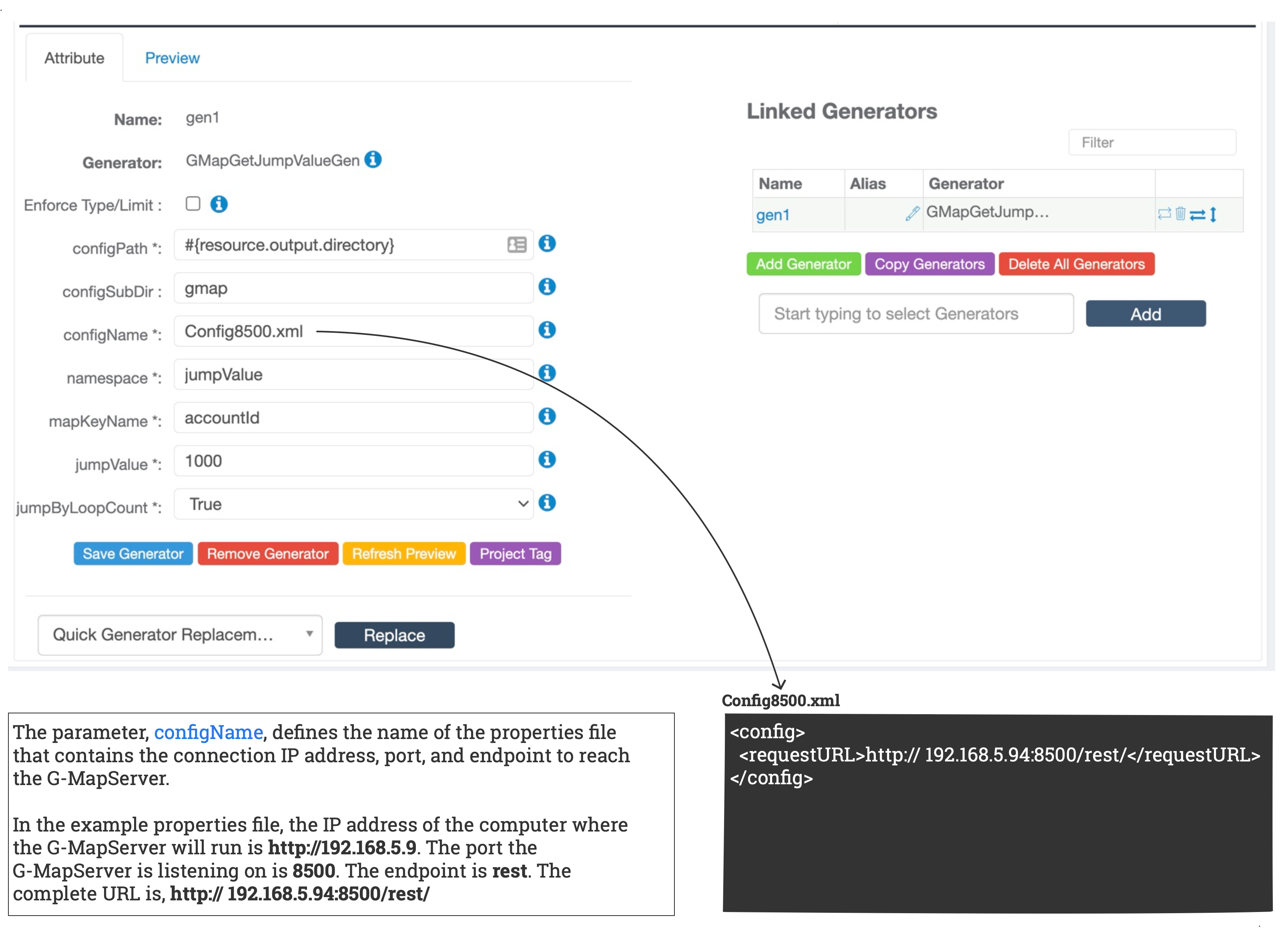Open the info icon beside Enforce Type/Limit
The width and height of the screenshot is (1288, 932).
(x=219, y=204)
